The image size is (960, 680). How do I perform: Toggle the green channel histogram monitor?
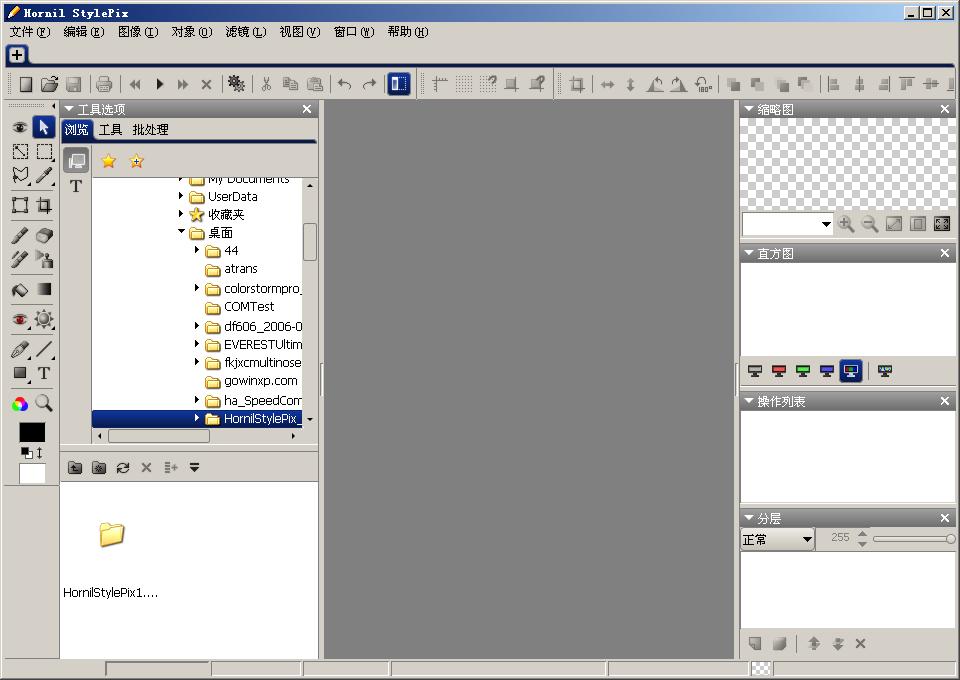point(803,370)
